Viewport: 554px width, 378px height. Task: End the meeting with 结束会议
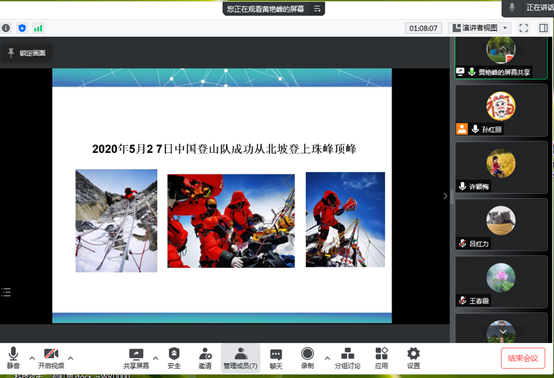pos(523,358)
